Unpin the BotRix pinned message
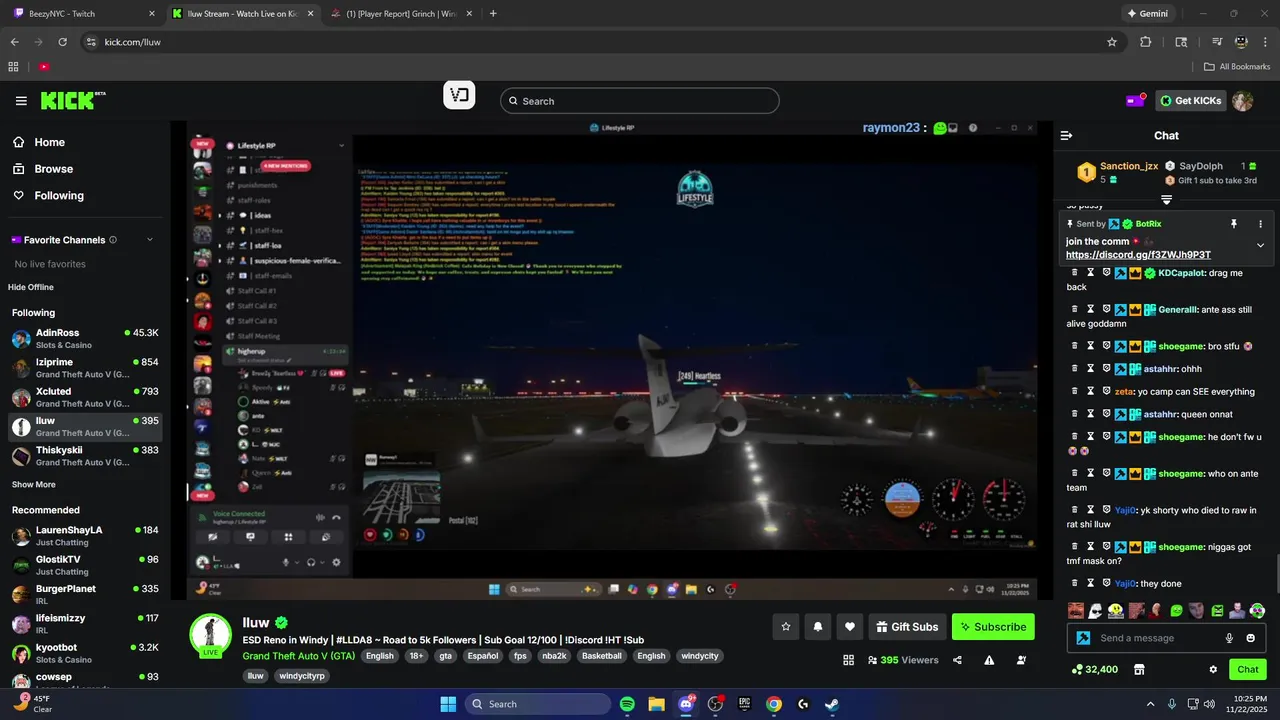The width and height of the screenshot is (1280, 720). click(1234, 224)
